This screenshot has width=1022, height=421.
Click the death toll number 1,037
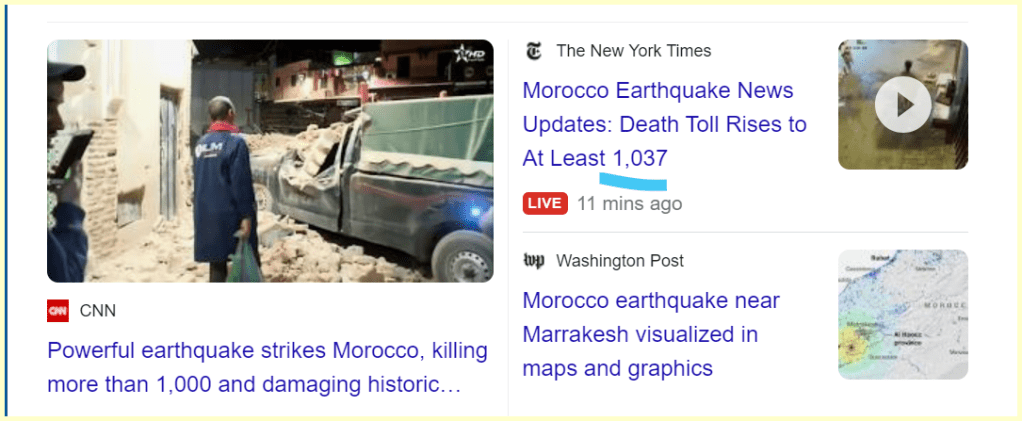click(x=640, y=158)
